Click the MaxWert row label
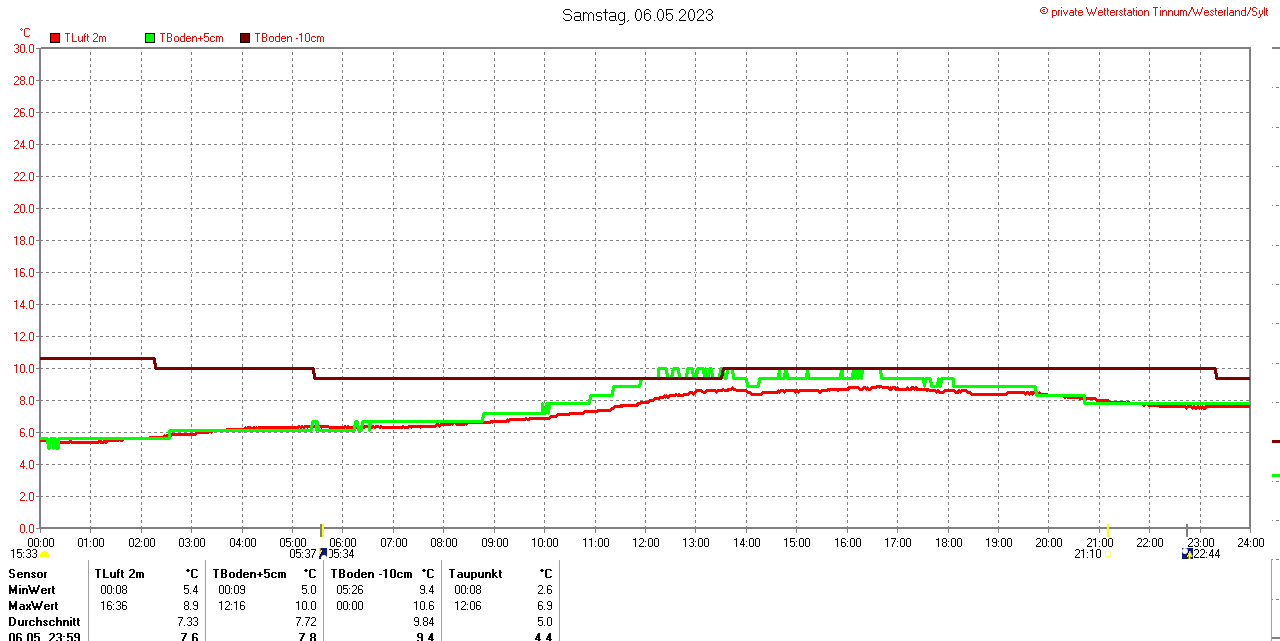This screenshot has width=1280, height=641. [33, 606]
